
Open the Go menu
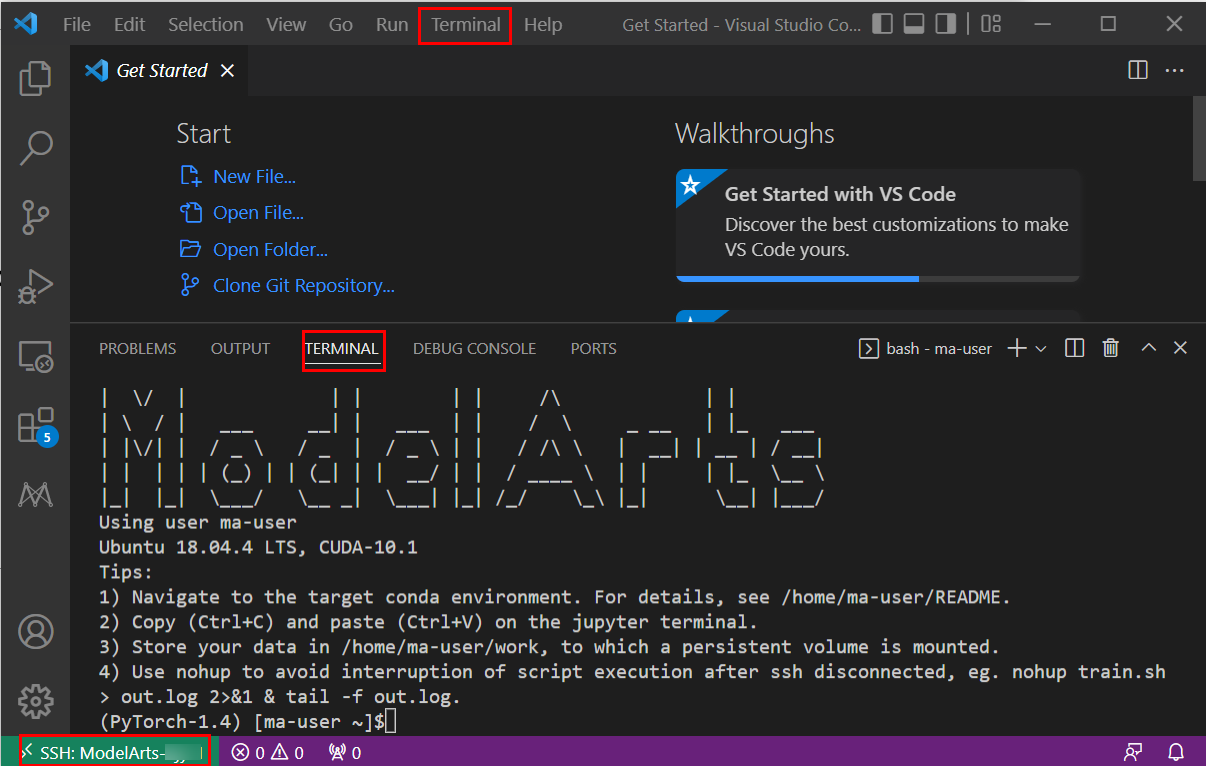[x=341, y=25]
